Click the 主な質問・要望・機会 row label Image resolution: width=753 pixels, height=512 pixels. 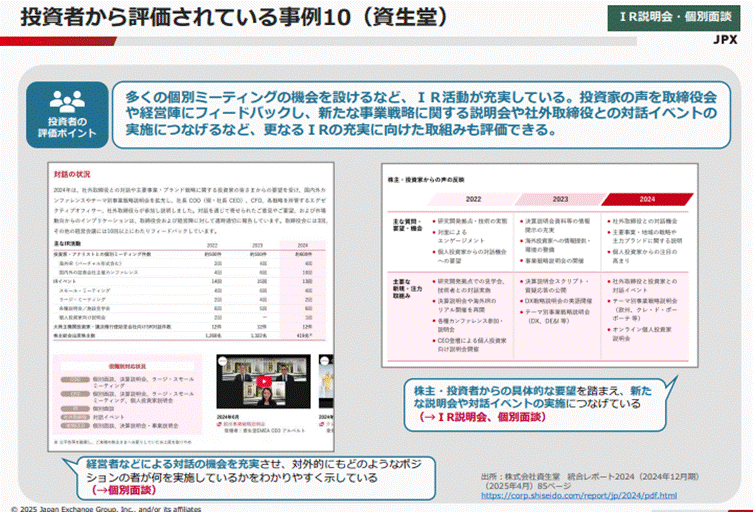(x=408, y=230)
